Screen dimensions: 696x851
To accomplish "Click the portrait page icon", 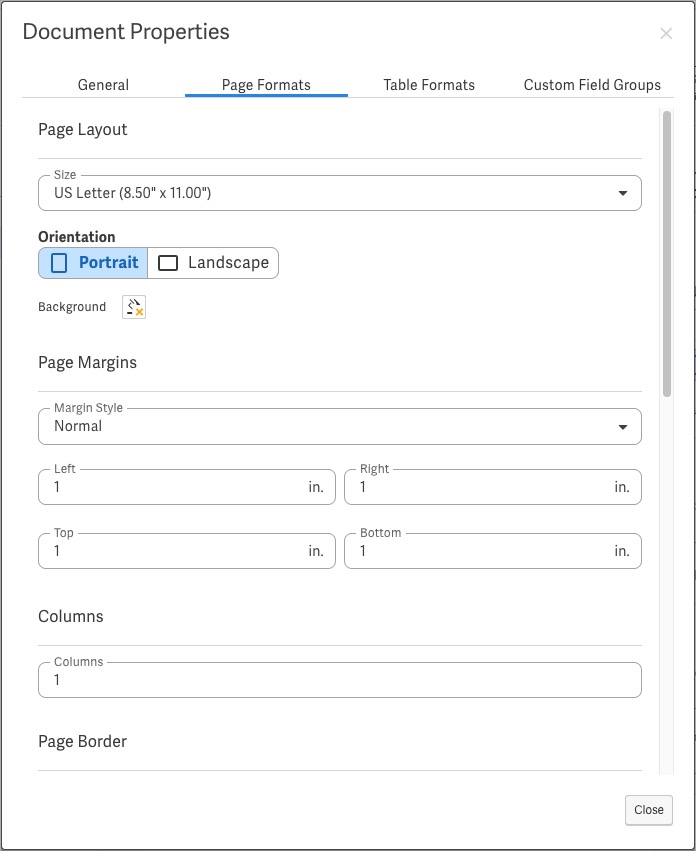I will point(59,263).
